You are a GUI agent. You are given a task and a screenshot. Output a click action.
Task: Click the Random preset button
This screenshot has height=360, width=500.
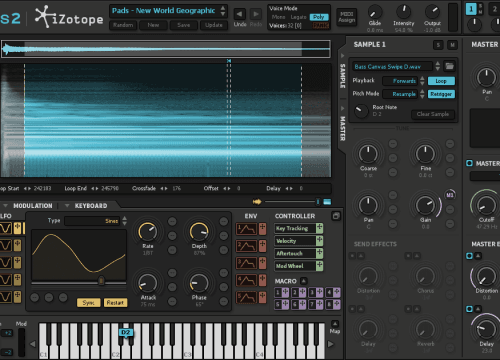(123, 25)
